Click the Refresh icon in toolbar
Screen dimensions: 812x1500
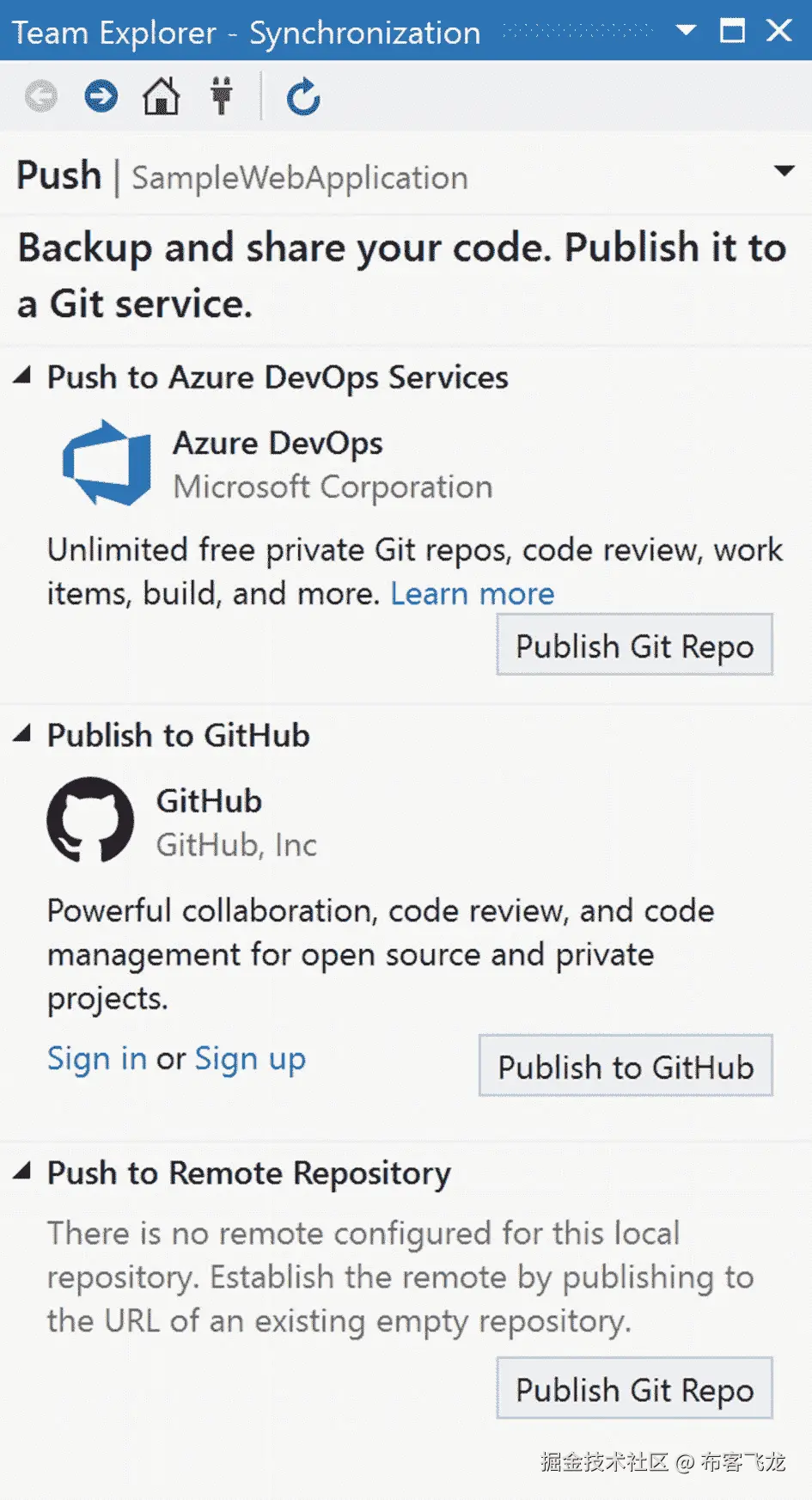coord(303,96)
